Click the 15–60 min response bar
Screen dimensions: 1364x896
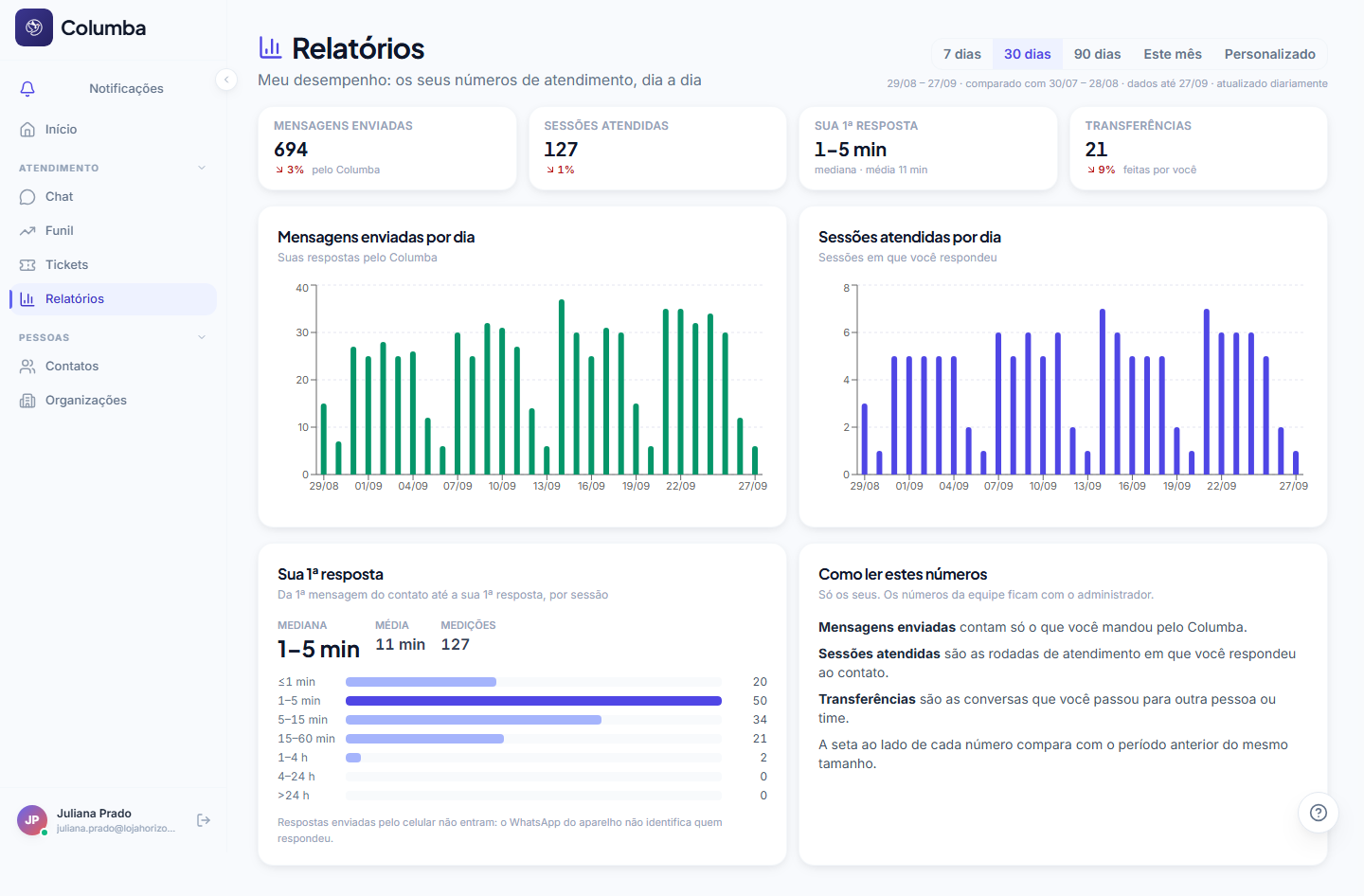click(x=424, y=739)
